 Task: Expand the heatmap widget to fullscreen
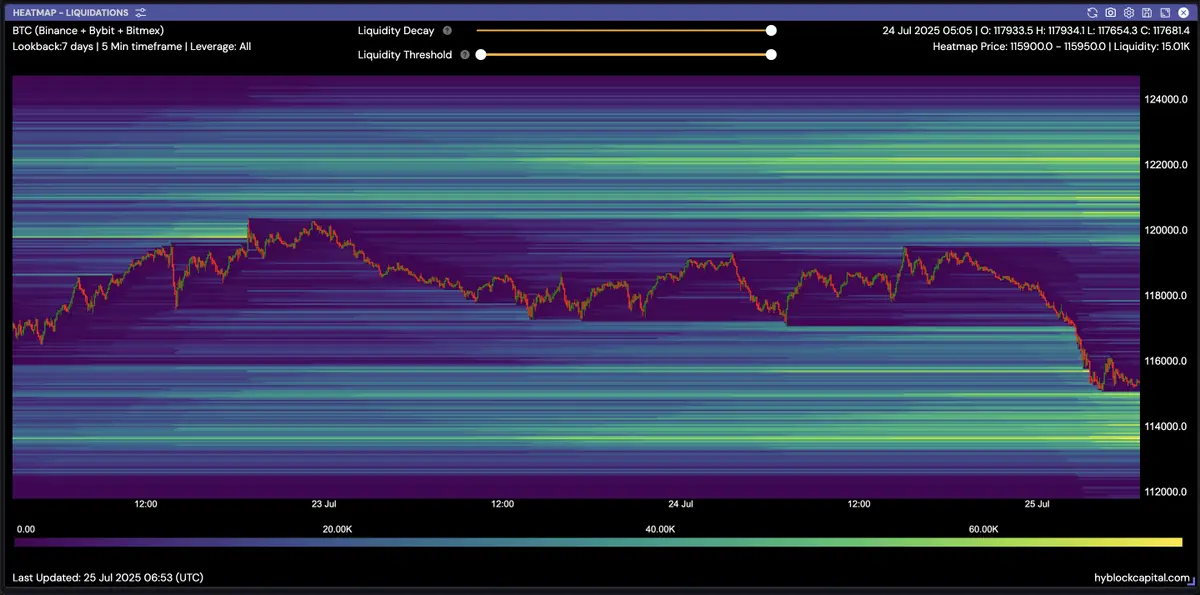click(1163, 12)
